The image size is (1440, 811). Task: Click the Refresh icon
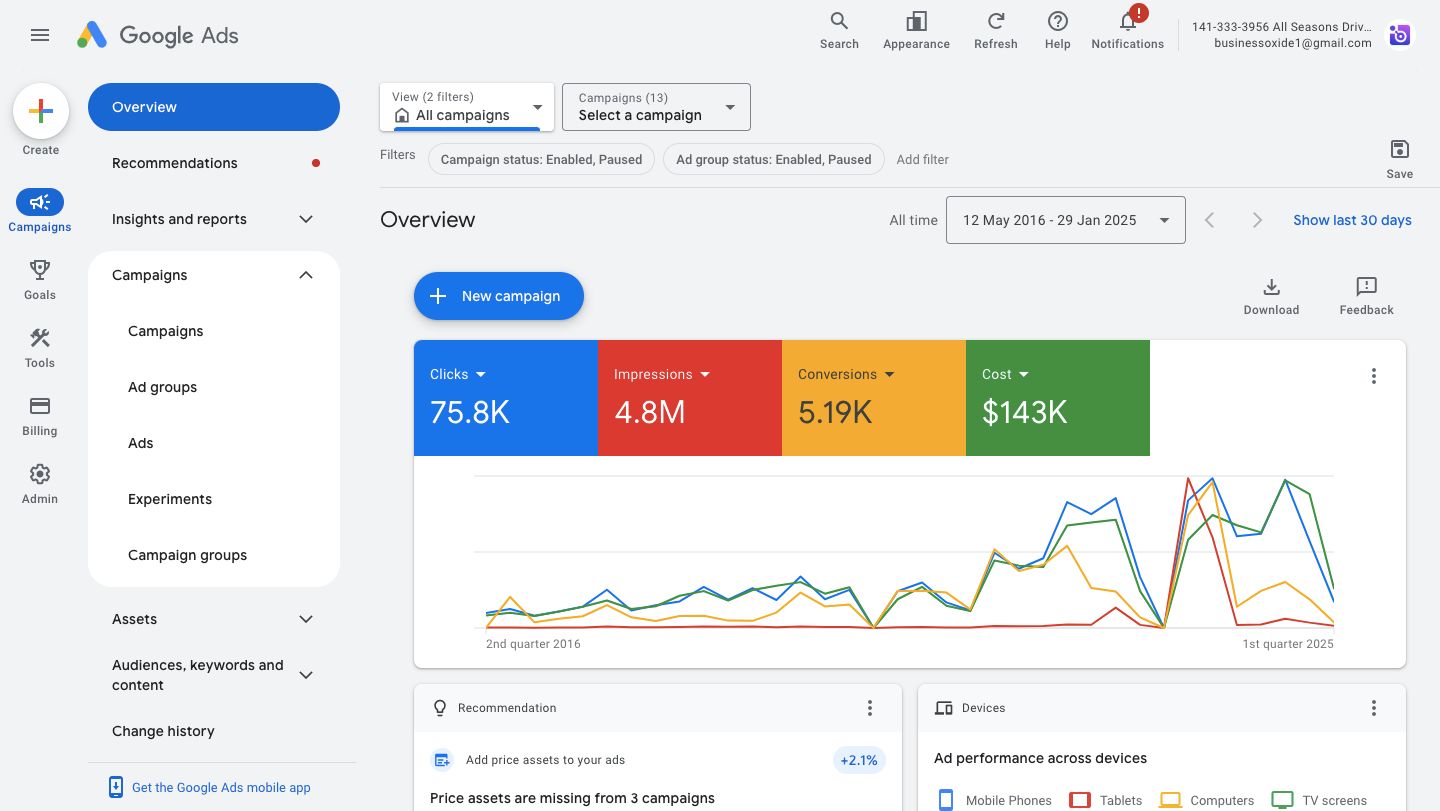[x=995, y=22]
